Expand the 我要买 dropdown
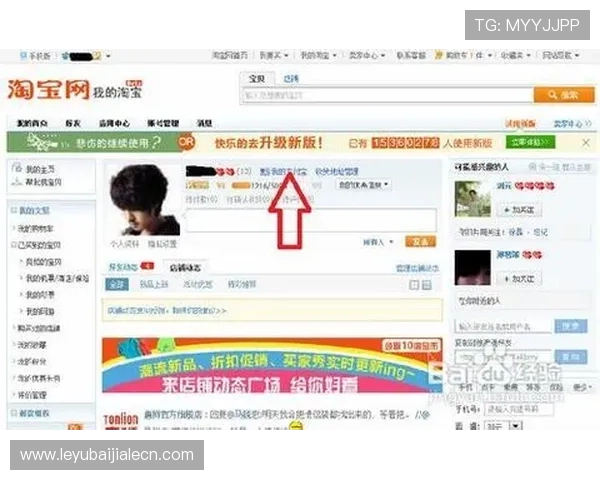 pyautogui.click(x=286, y=56)
